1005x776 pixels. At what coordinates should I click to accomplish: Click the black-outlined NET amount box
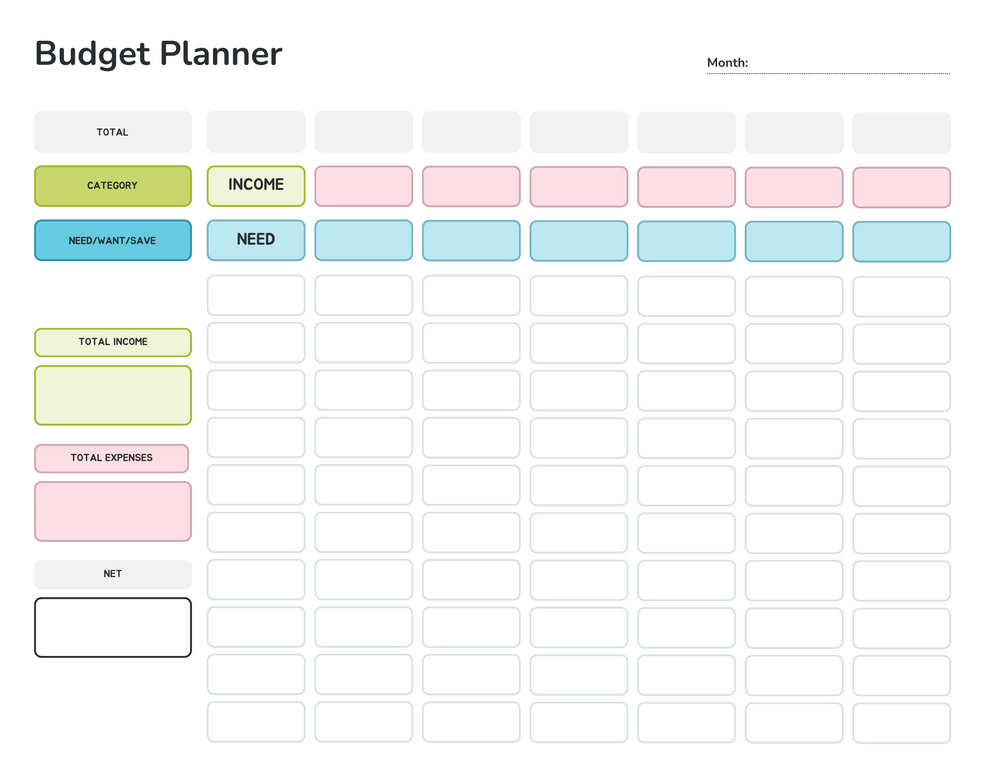click(113, 627)
